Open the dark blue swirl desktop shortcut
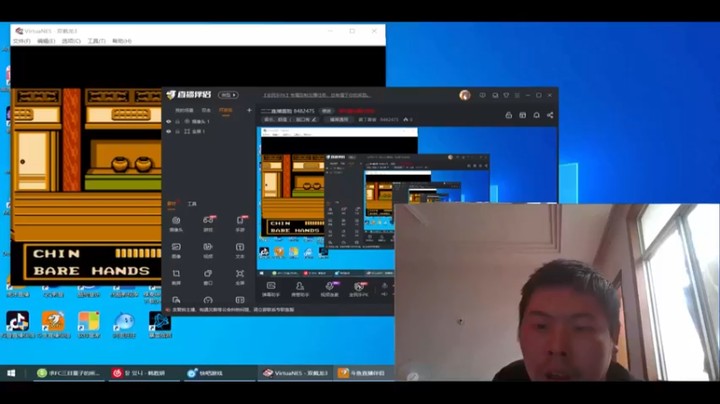The width and height of the screenshot is (720, 404). (160, 325)
